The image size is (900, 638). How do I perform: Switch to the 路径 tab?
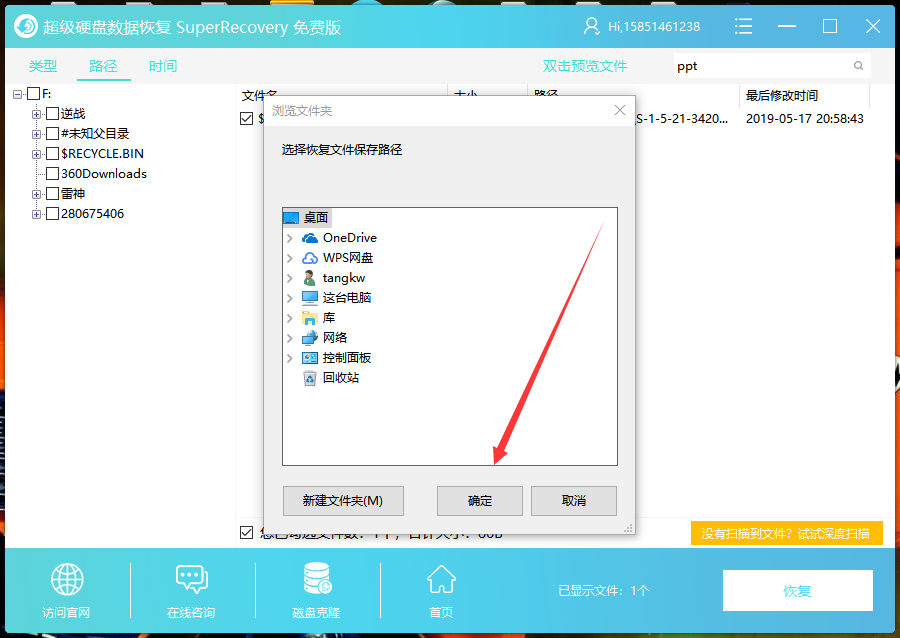[x=103, y=66]
